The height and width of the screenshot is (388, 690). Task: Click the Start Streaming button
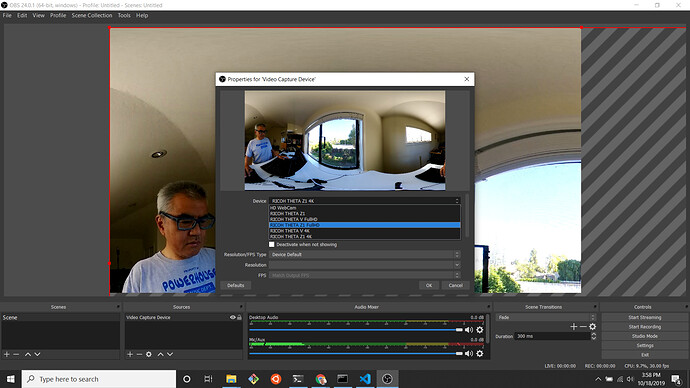click(644, 317)
